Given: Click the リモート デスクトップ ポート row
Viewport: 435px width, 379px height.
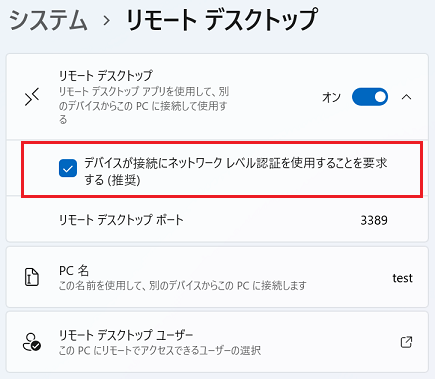Looking at the screenshot, I should (x=217, y=220).
